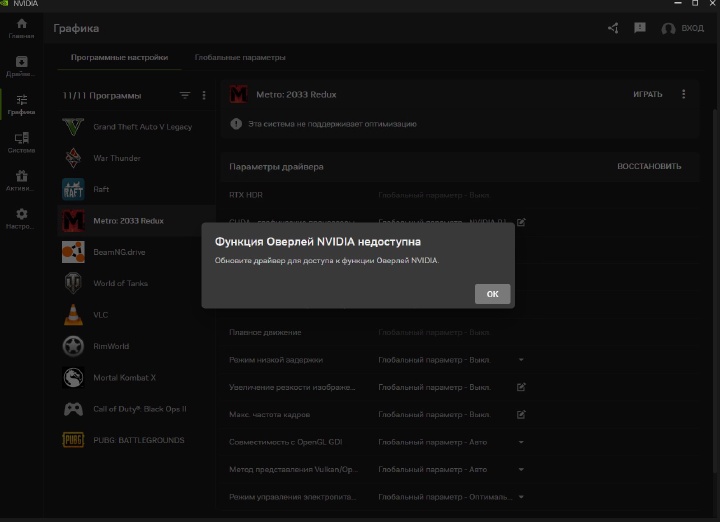Select the PUBG: BATTLEGROUNDS icon
This screenshot has width=720, height=522.
[x=73, y=440]
